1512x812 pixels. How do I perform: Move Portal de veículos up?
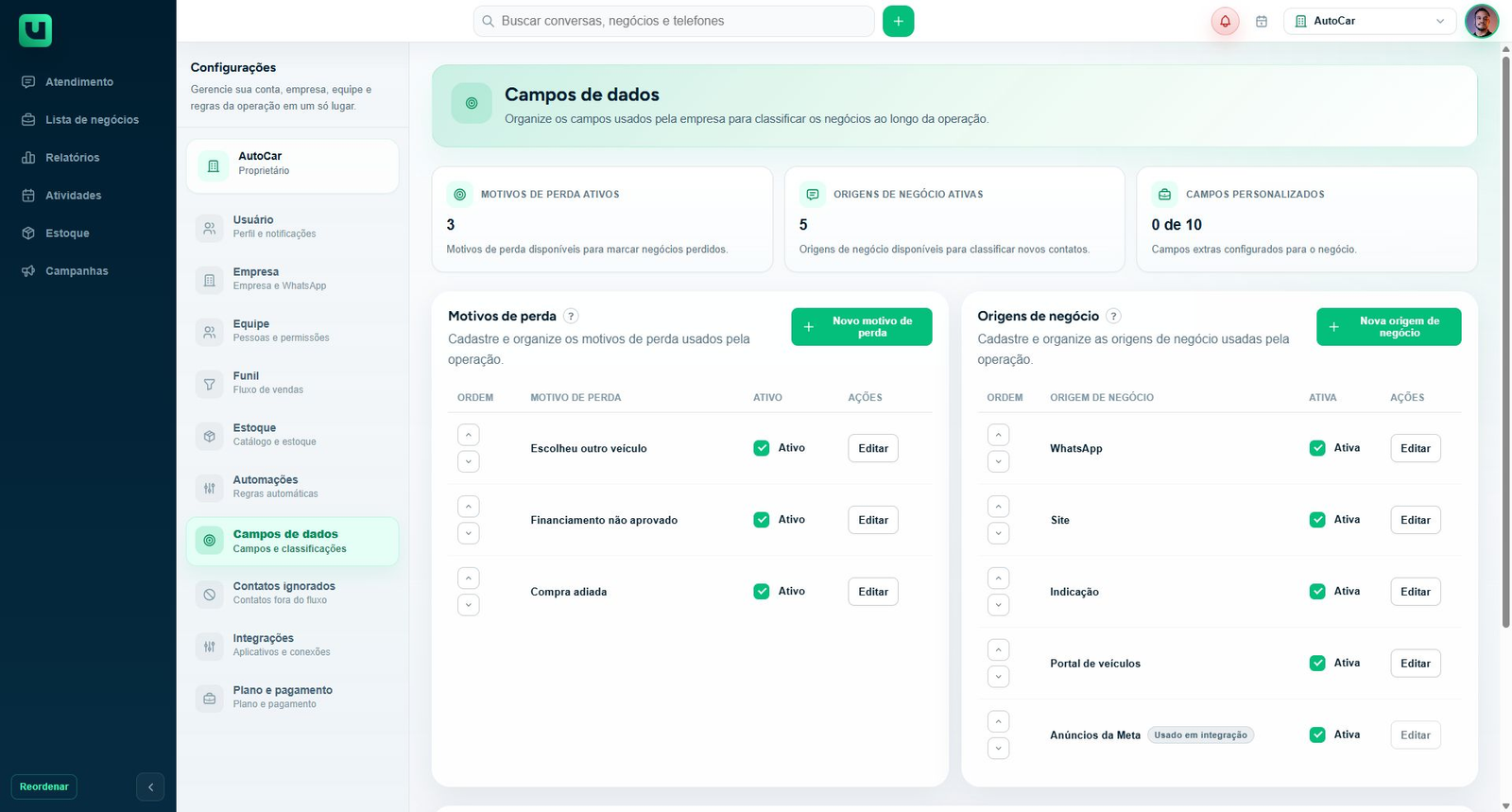pos(998,650)
